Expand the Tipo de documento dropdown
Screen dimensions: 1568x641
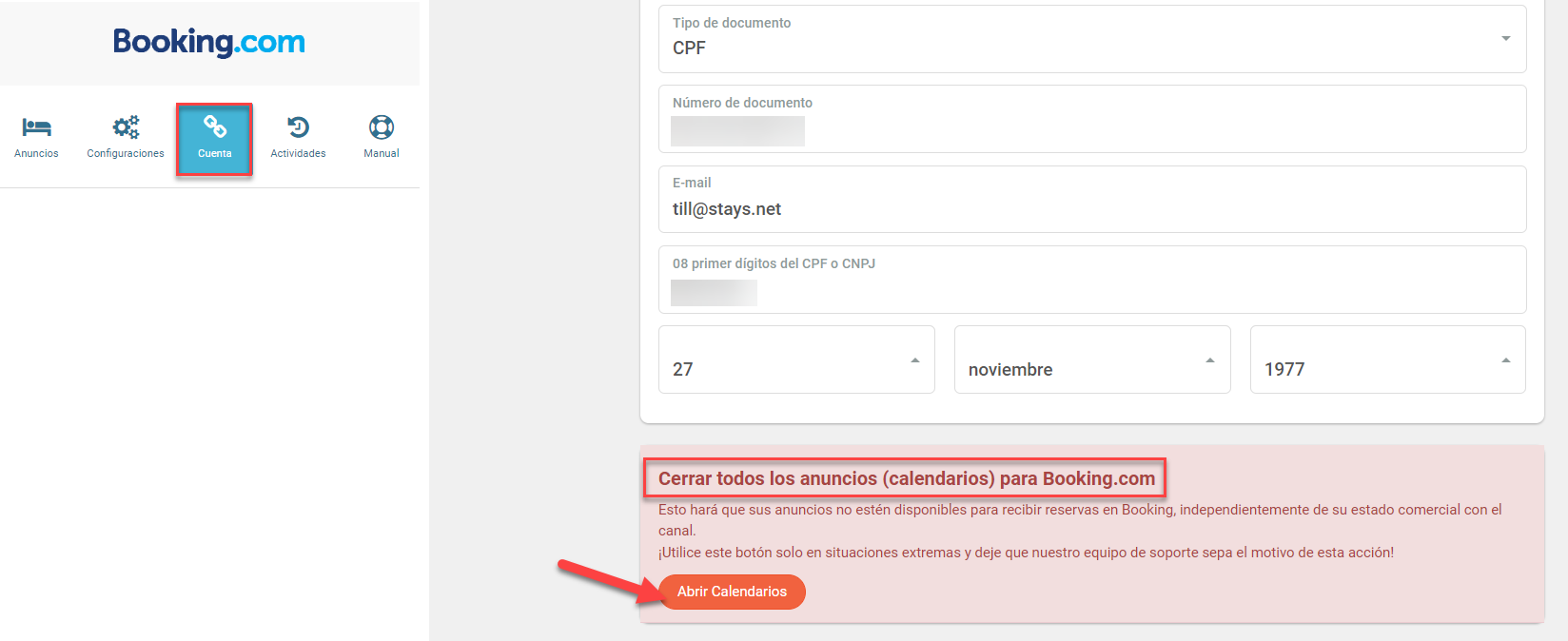pos(1092,39)
